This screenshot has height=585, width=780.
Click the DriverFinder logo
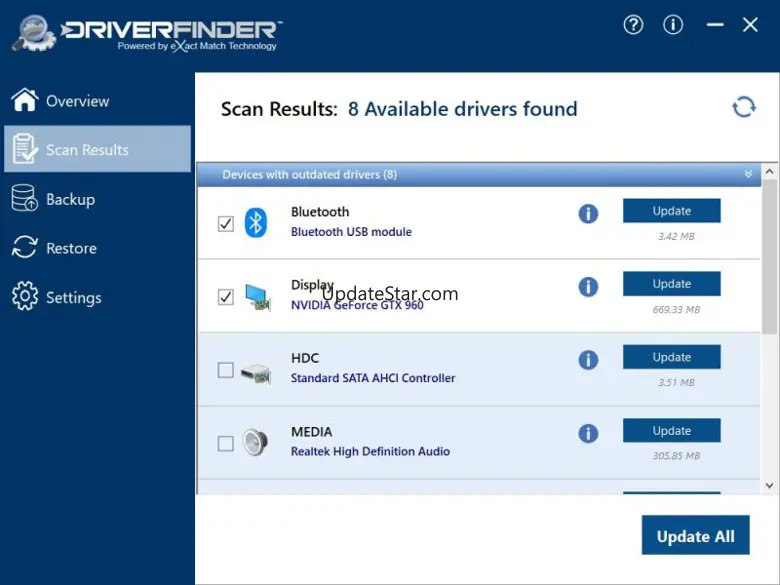coord(147,34)
